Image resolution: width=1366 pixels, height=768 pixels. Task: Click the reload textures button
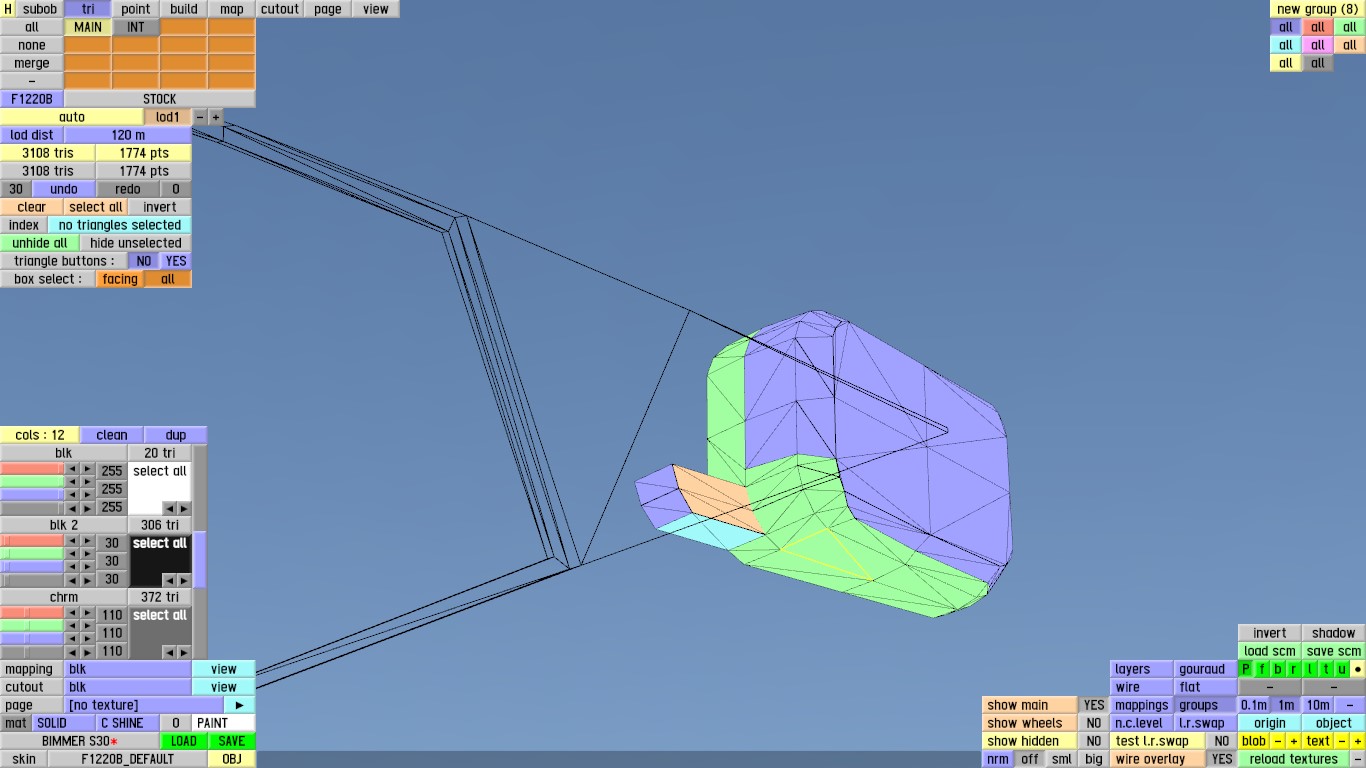tap(1294, 759)
